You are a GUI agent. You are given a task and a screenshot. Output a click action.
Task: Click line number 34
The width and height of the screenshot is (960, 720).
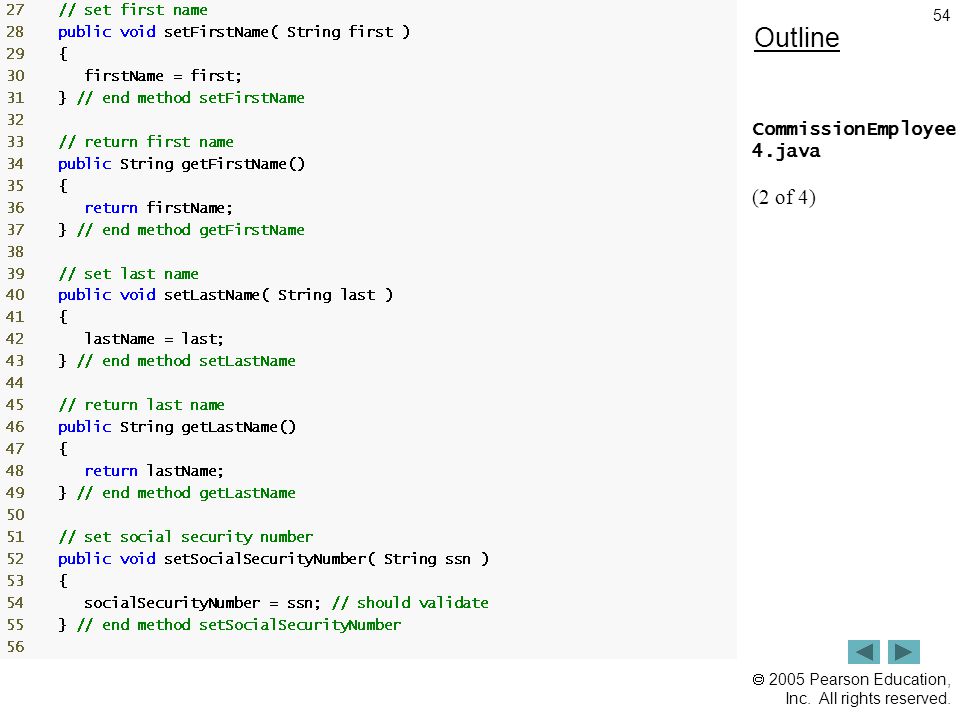[15, 164]
